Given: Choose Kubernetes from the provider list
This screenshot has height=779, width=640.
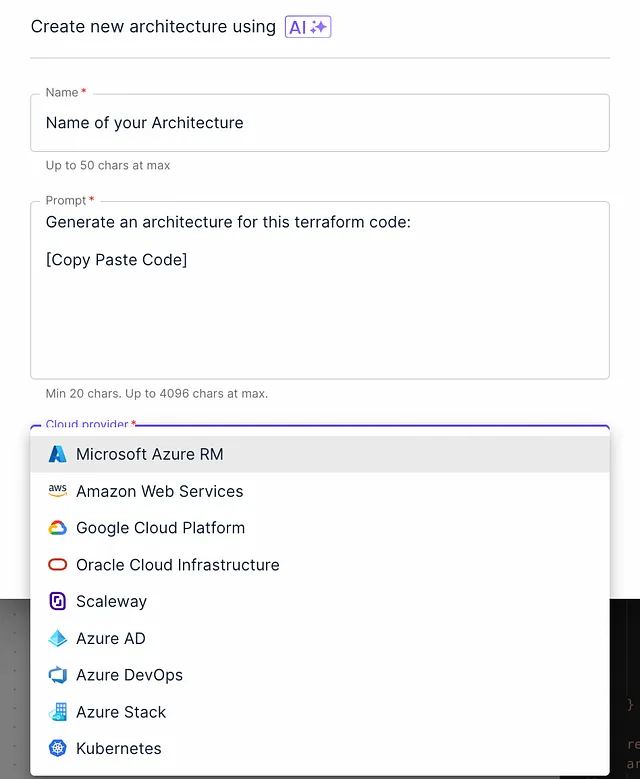Looking at the screenshot, I should click(x=320, y=748).
